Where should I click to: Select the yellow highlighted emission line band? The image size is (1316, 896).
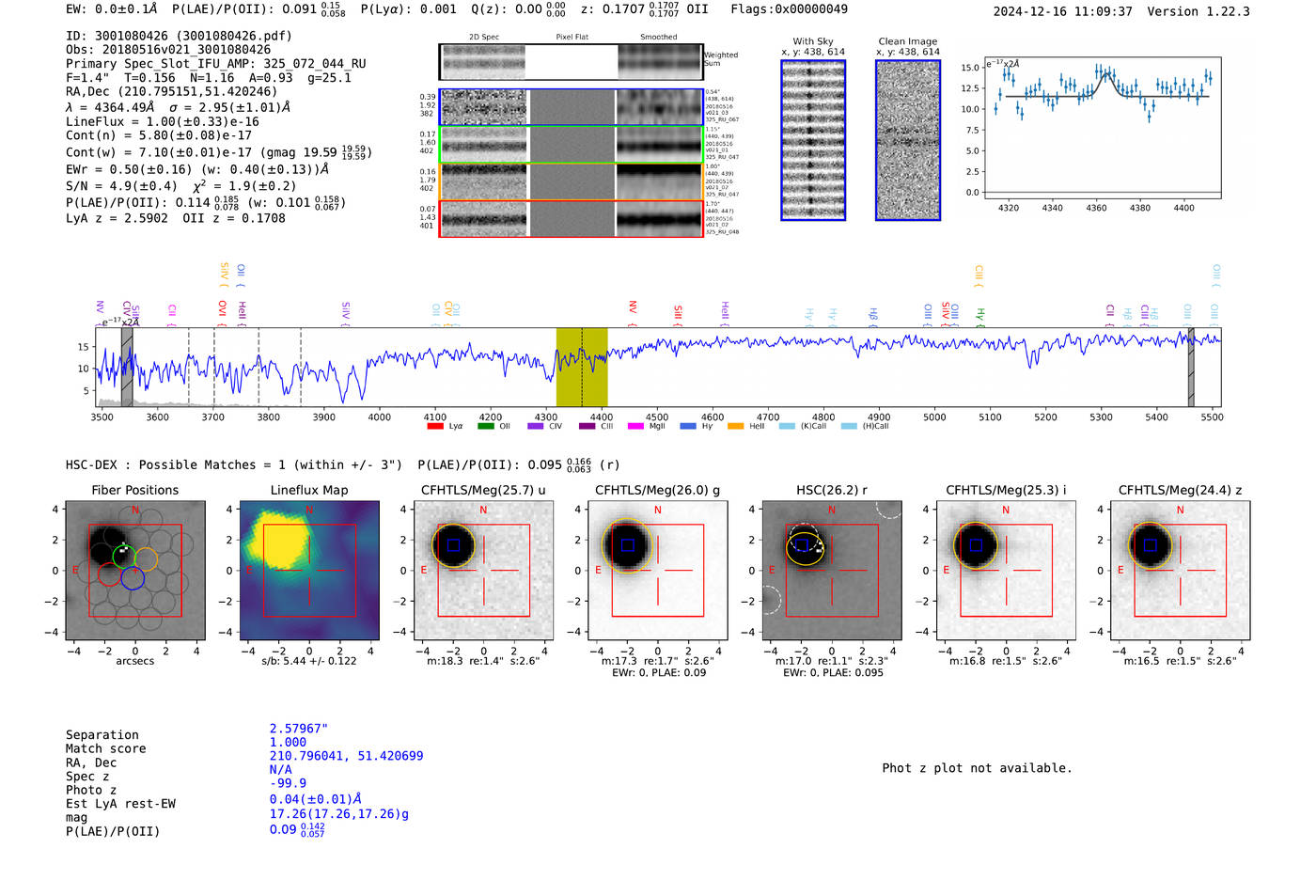click(582, 367)
